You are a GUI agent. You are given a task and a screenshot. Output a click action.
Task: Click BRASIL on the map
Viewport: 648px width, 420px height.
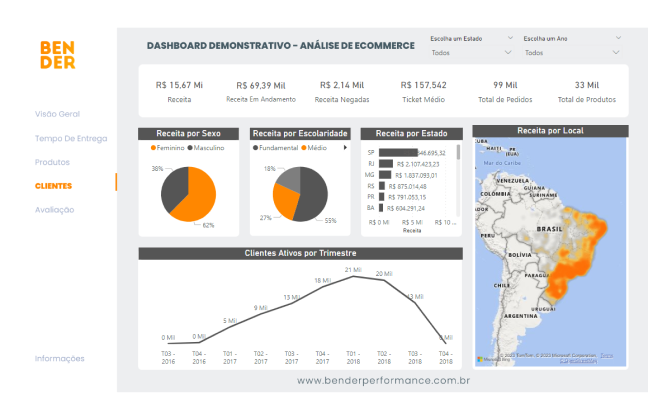(x=549, y=229)
